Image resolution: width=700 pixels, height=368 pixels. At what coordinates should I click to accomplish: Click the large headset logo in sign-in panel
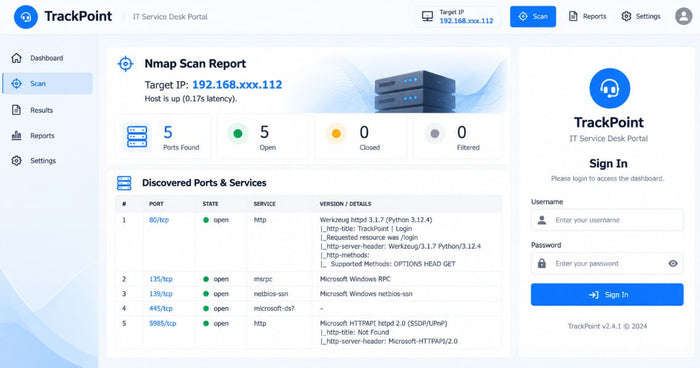click(x=609, y=88)
